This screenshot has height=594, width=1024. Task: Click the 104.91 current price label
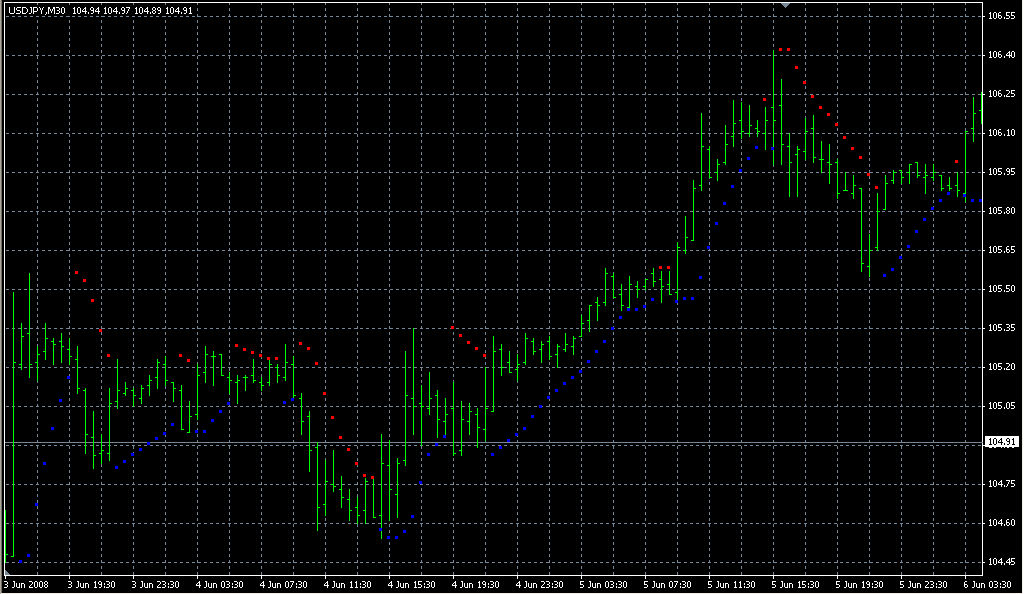[x=1001, y=442]
